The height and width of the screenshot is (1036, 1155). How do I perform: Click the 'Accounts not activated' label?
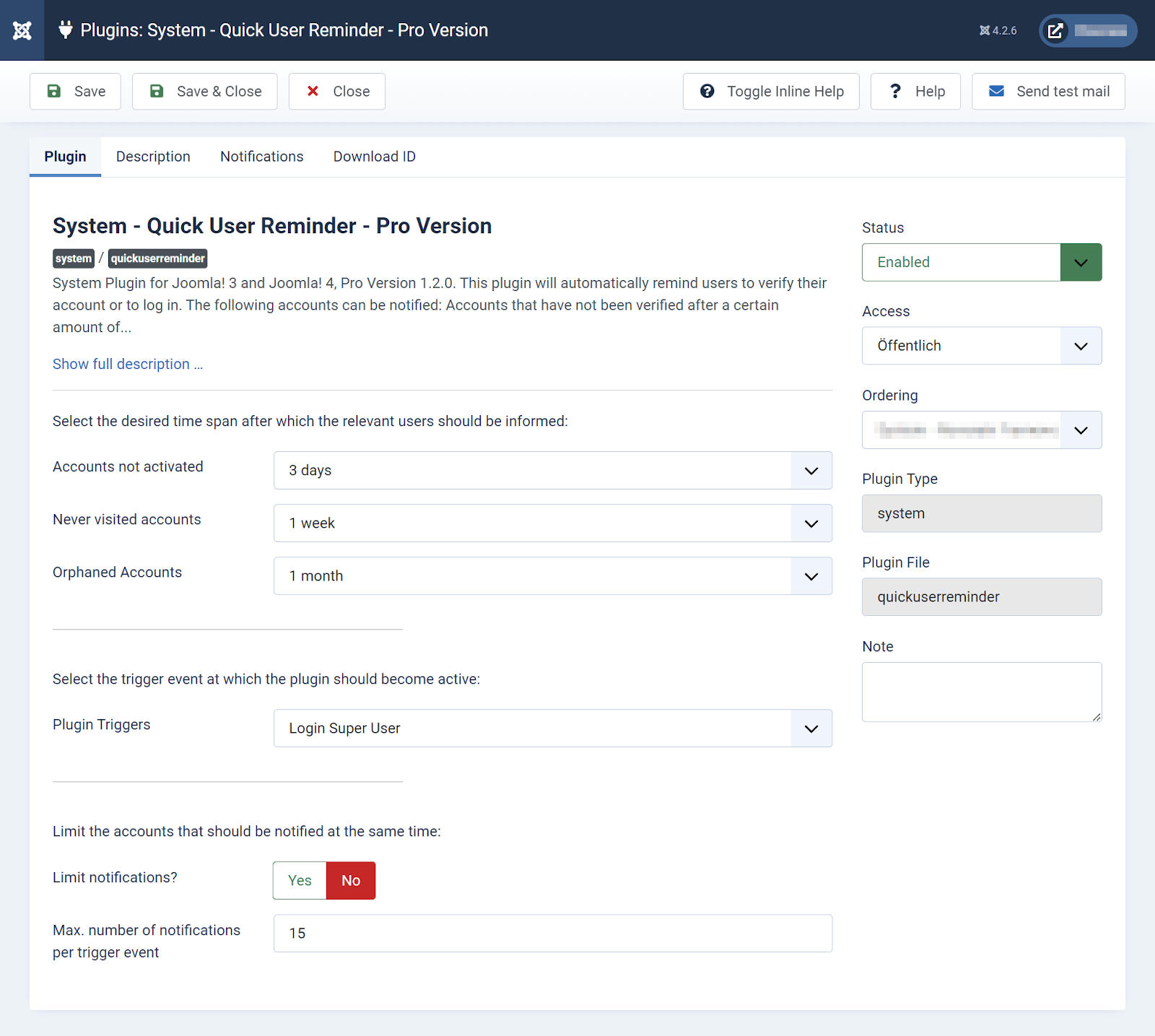tap(128, 466)
